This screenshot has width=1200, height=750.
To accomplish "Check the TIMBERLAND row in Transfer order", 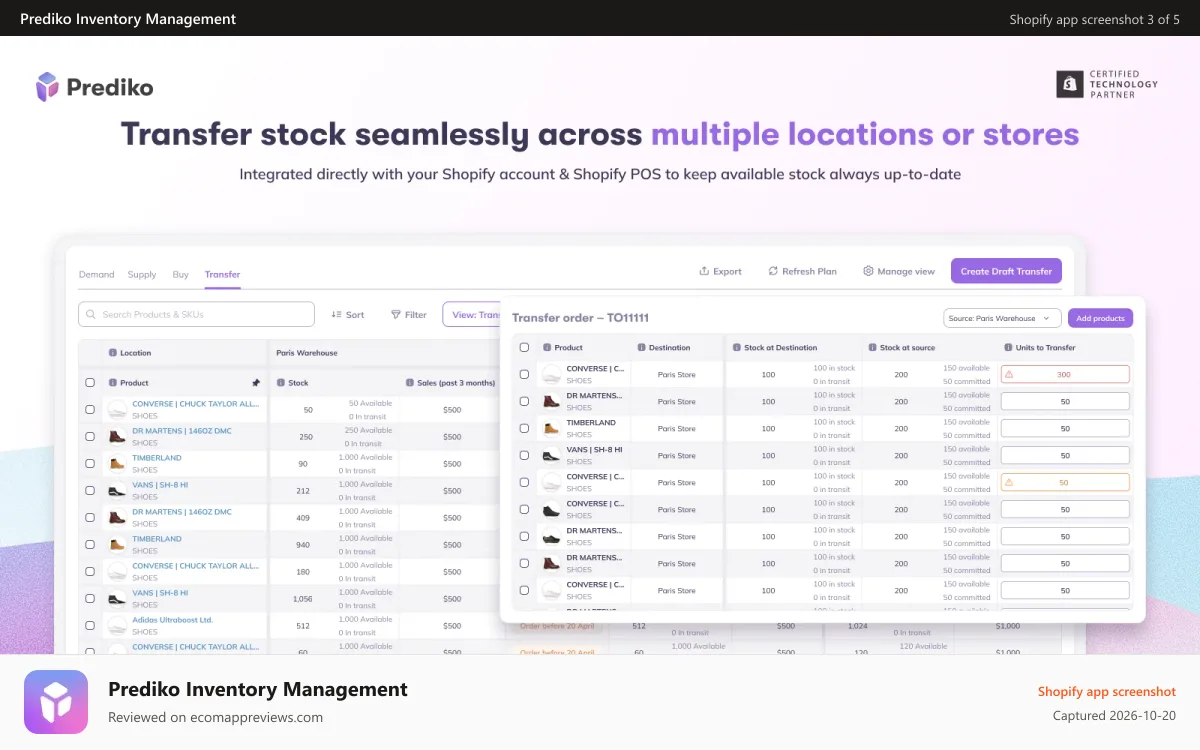I will pos(524,428).
